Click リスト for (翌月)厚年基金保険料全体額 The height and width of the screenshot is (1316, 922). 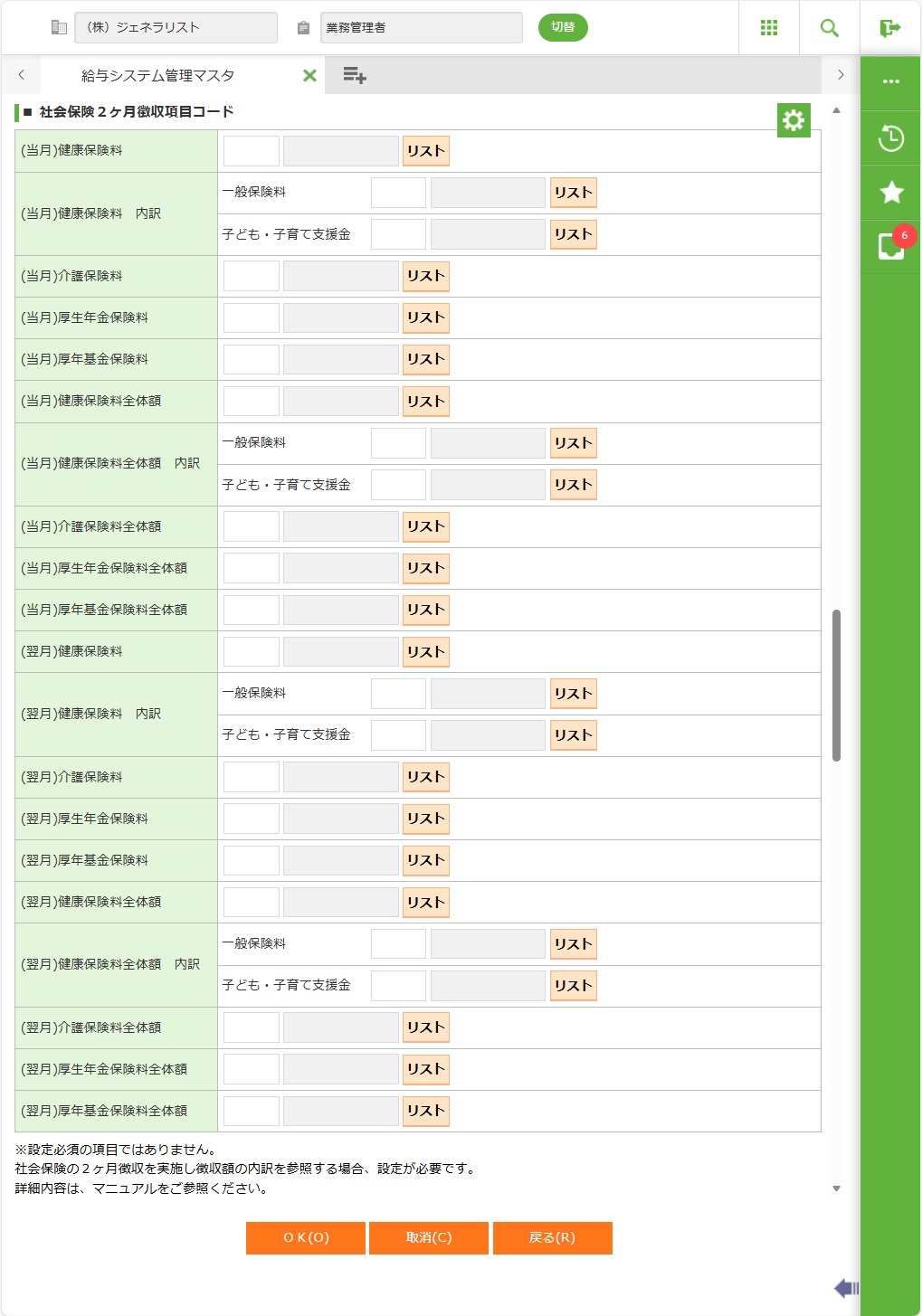click(x=425, y=1111)
